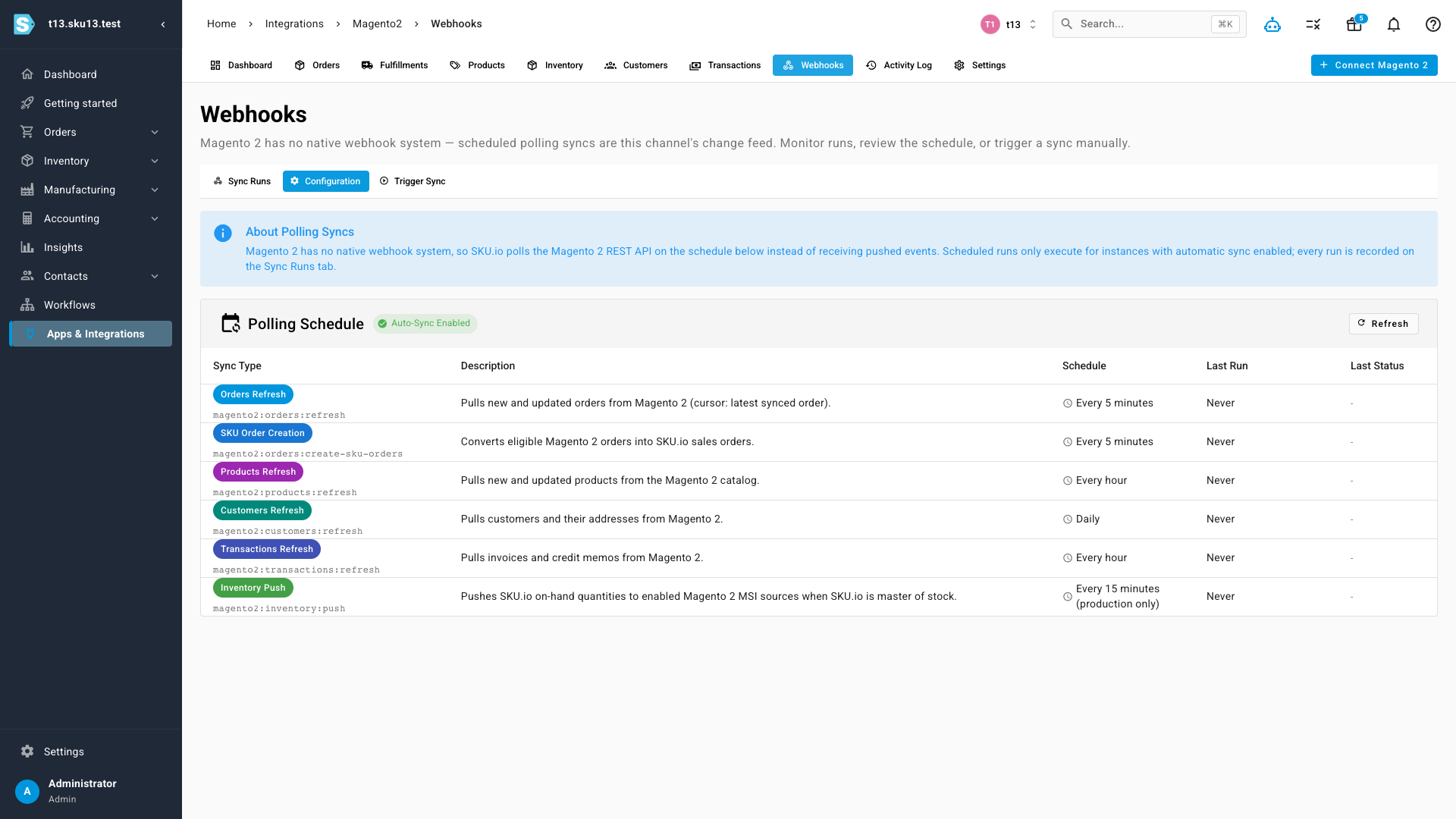Open the t13 tenant switcher dropdown
Image resolution: width=1456 pixels, height=819 pixels.
1009,24
